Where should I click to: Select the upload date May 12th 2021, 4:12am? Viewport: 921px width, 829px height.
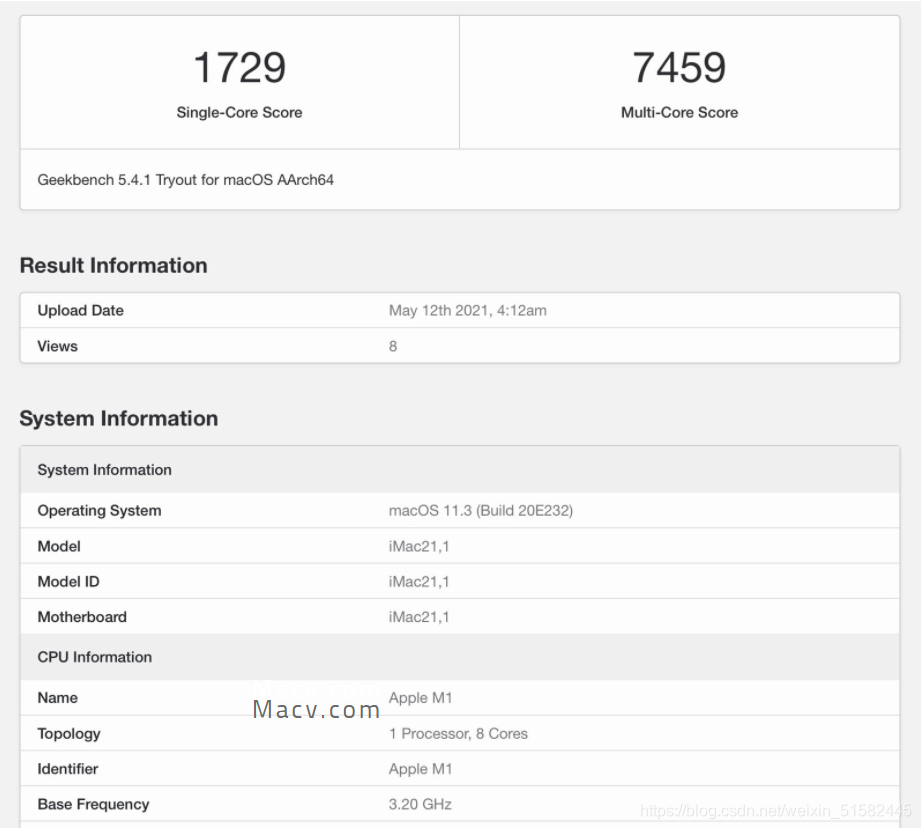468,310
